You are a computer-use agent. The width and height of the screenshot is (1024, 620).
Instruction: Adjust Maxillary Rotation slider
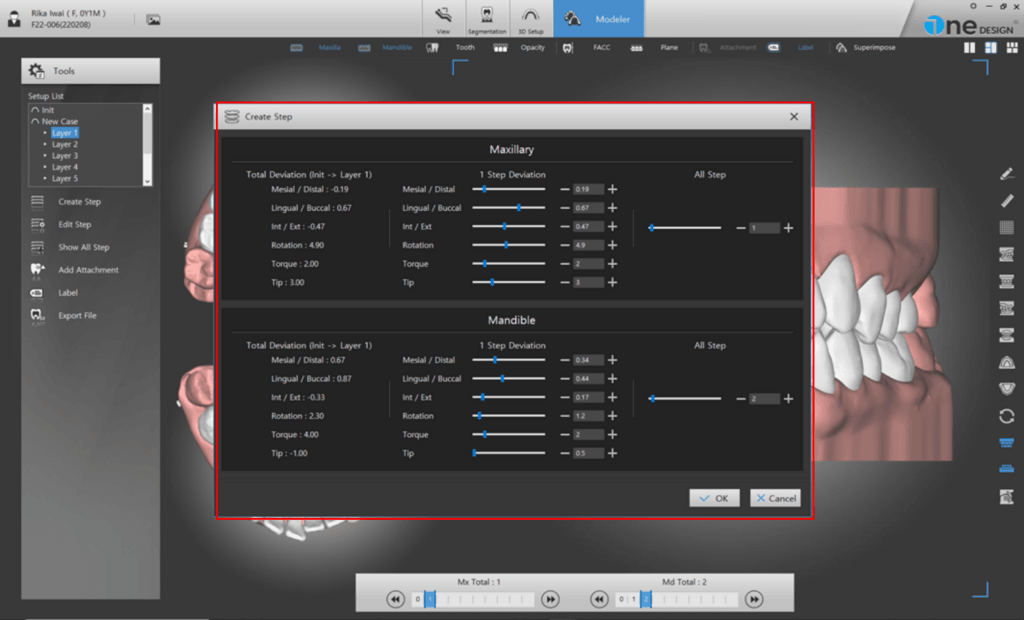pos(508,245)
